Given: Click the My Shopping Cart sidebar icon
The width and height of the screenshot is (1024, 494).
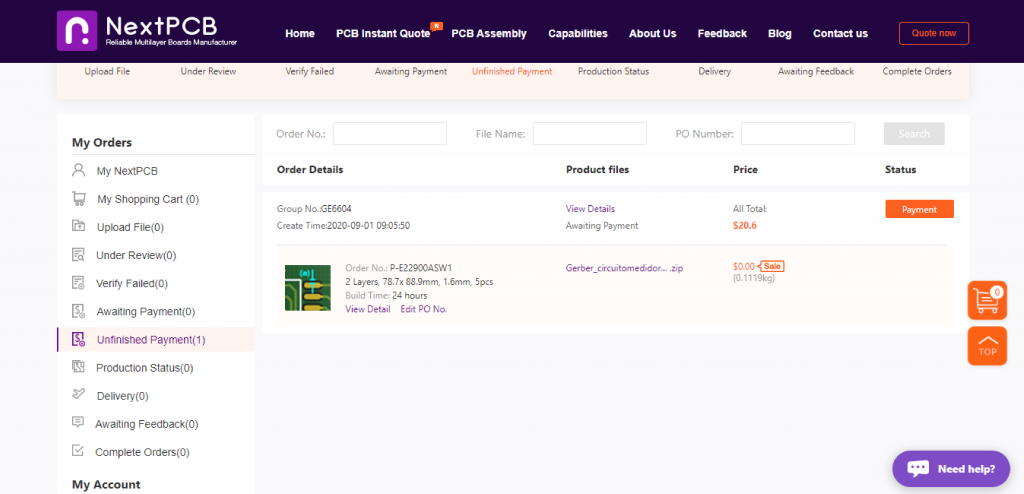Looking at the screenshot, I should tap(78, 199).
